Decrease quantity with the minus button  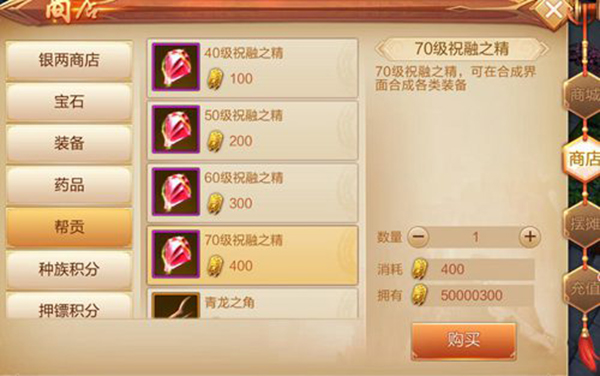(x=418, y=237)
